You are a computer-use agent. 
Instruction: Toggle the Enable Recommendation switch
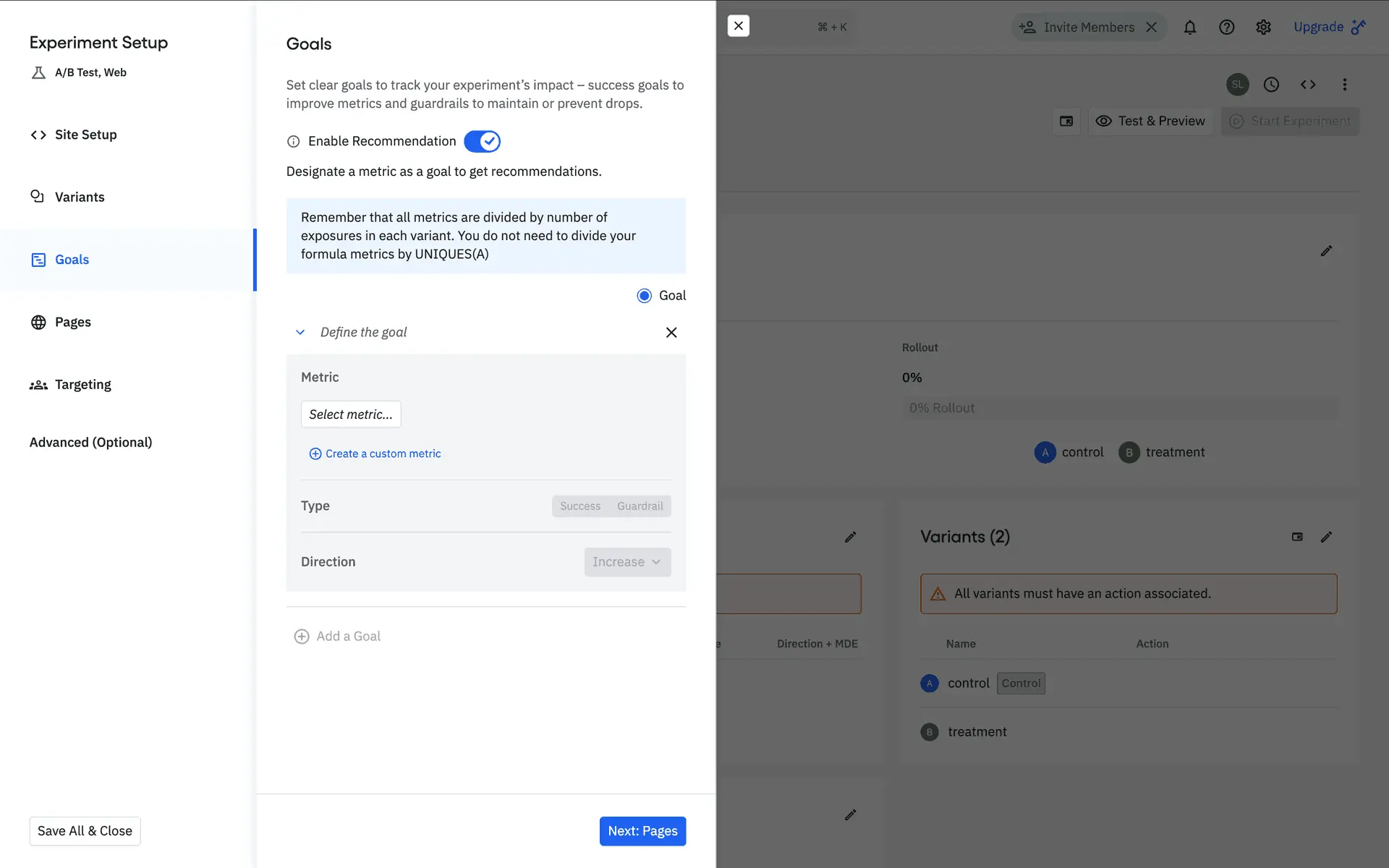(x=482, y=141)
